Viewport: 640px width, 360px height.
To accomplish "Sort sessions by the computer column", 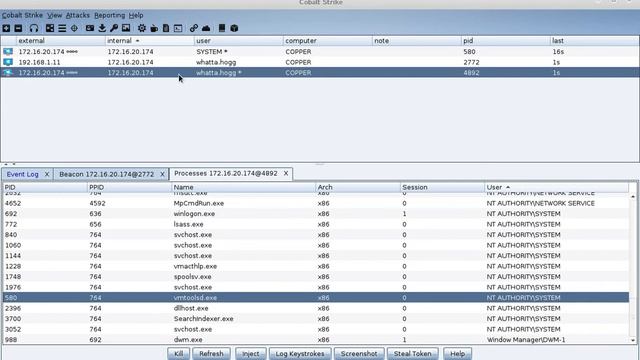I will [327, 41].
